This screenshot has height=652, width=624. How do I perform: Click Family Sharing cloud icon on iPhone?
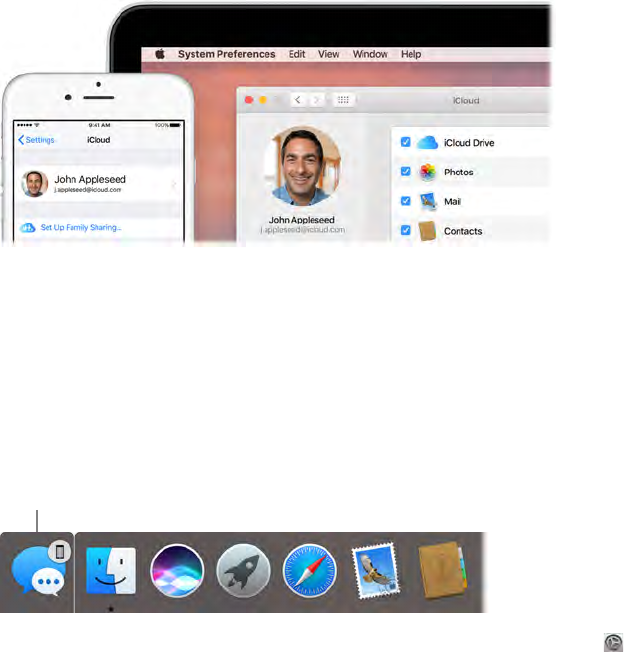click(x=28, y=227)
